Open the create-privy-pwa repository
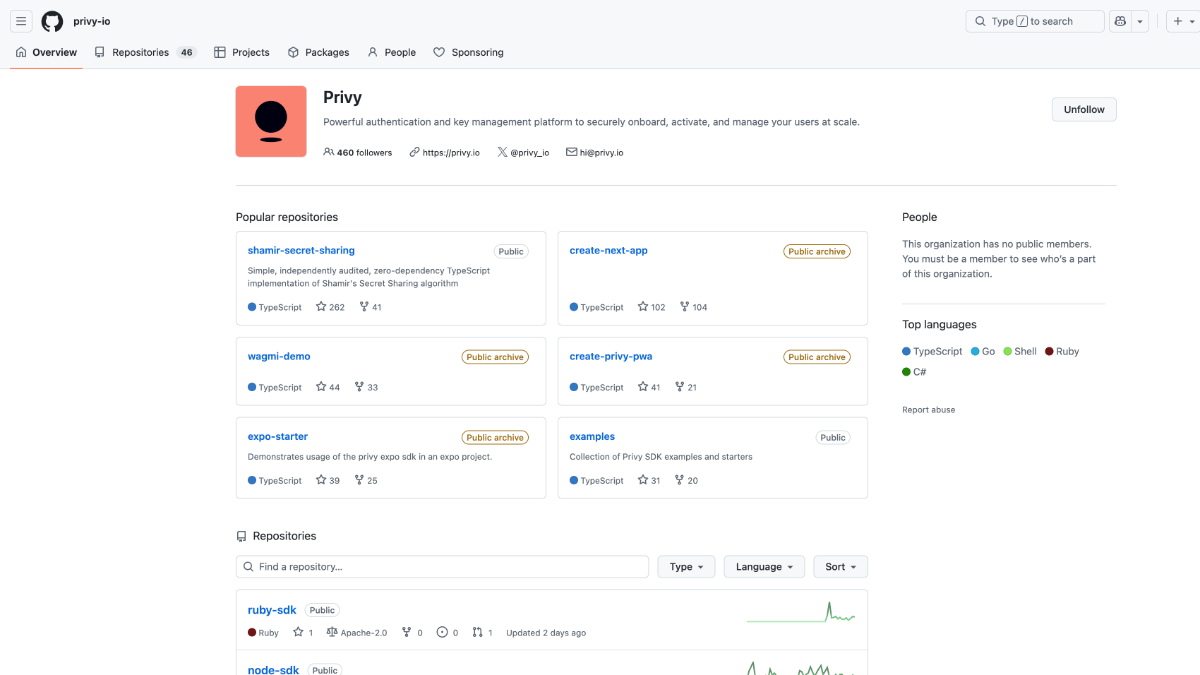This screenshot has height=675, width=1200. point(611,356)
